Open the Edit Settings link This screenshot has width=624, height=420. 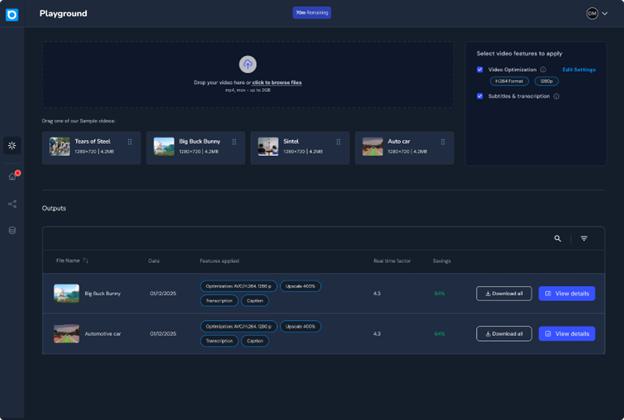(578, 70)
